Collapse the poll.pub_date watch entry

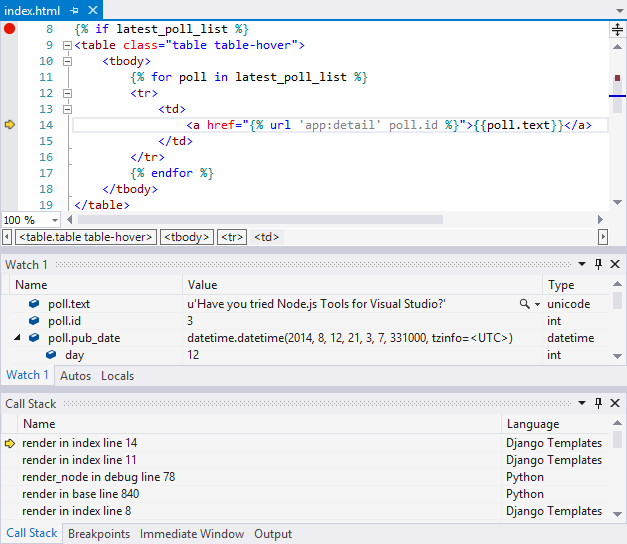(18, 338)
